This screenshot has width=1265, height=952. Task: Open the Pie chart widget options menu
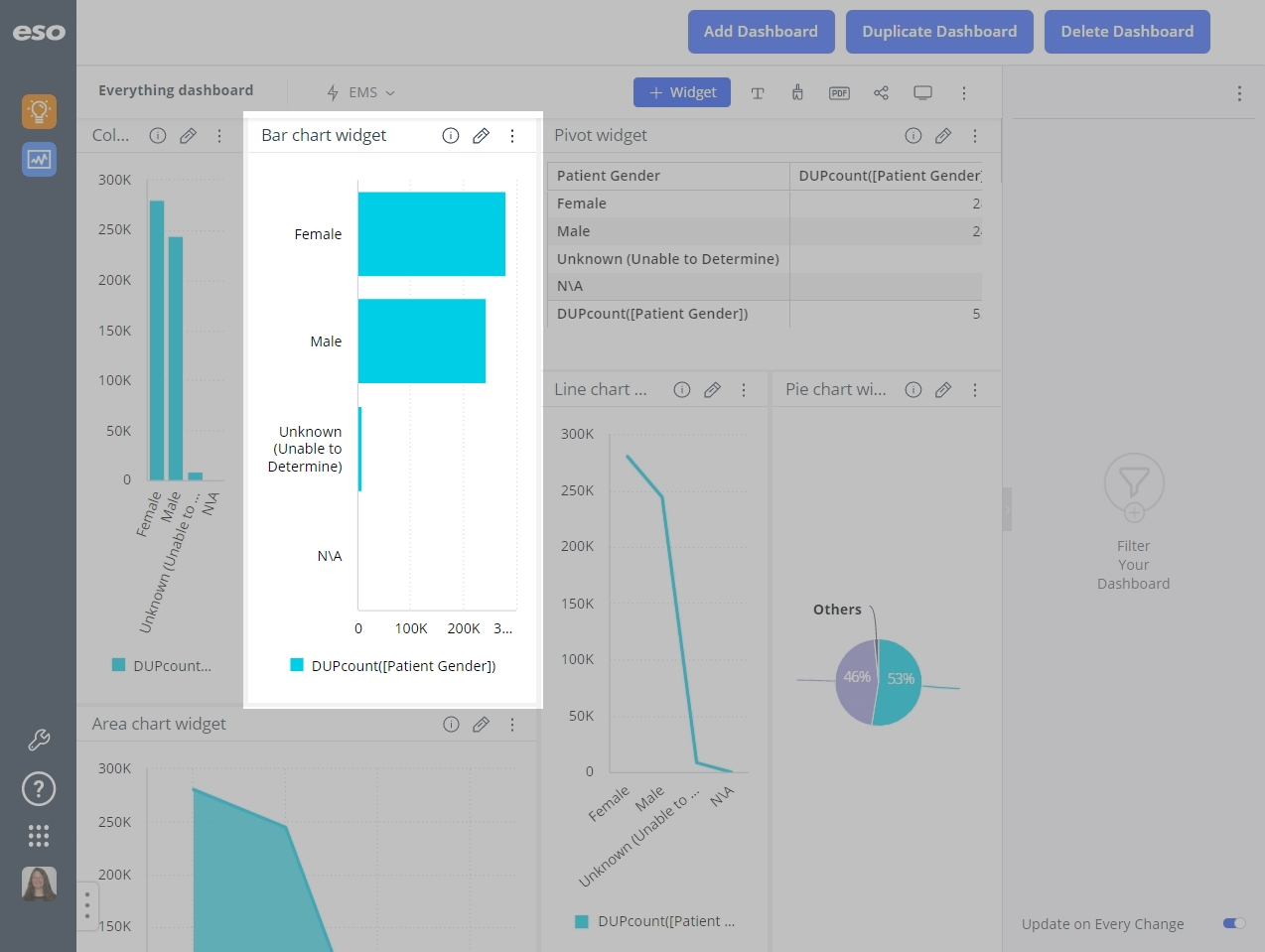tap(975, 390)
